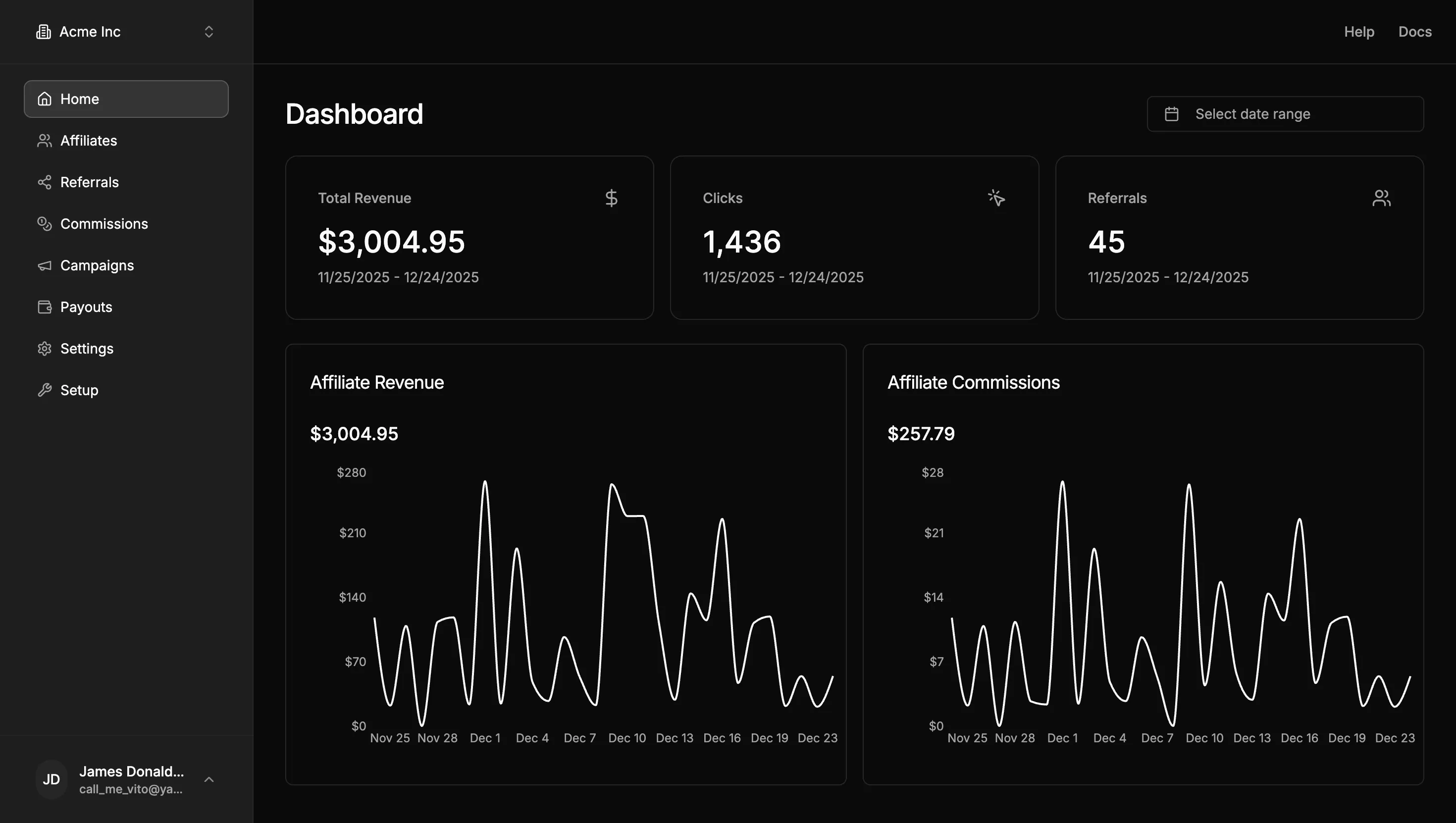Open Referrals via the share icon
Viewport: 1456px width, 823px height.
point(45,182)
